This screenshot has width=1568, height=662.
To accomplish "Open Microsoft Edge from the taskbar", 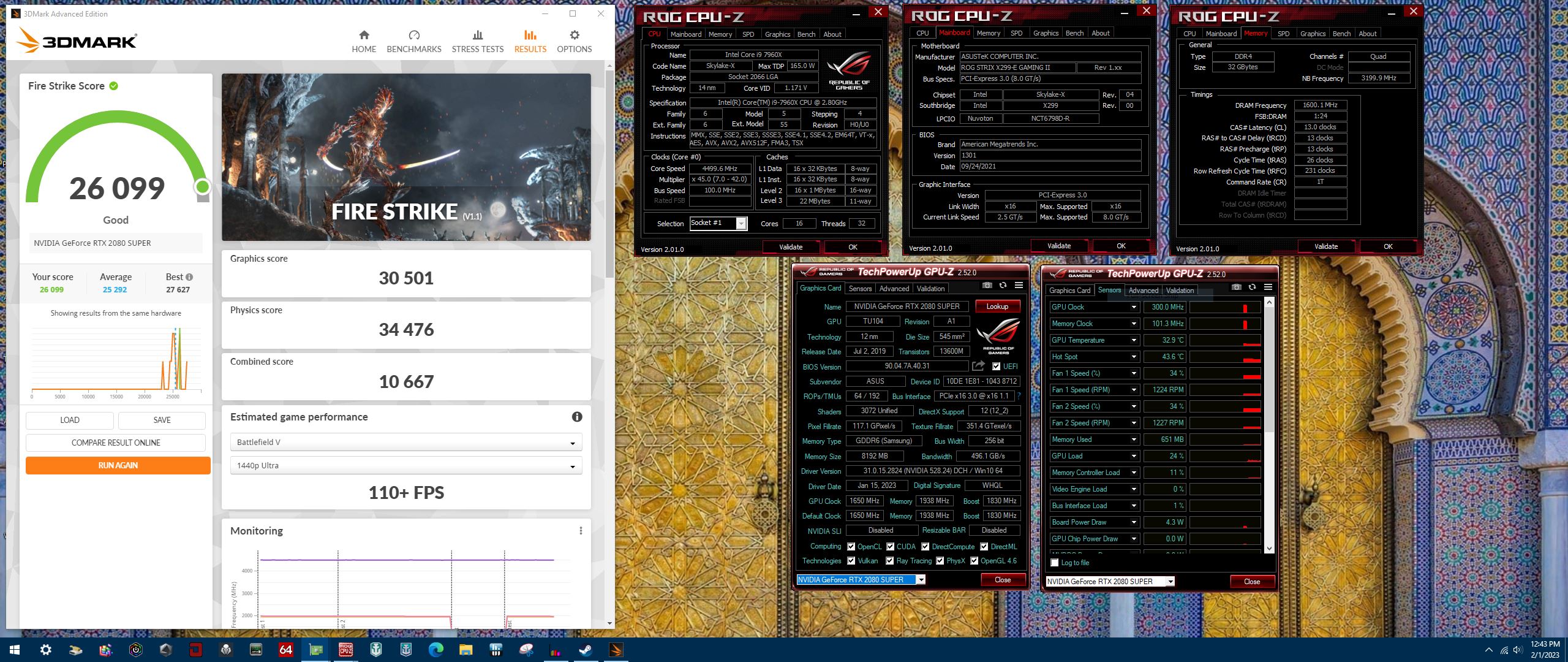I will coord(435,650).
